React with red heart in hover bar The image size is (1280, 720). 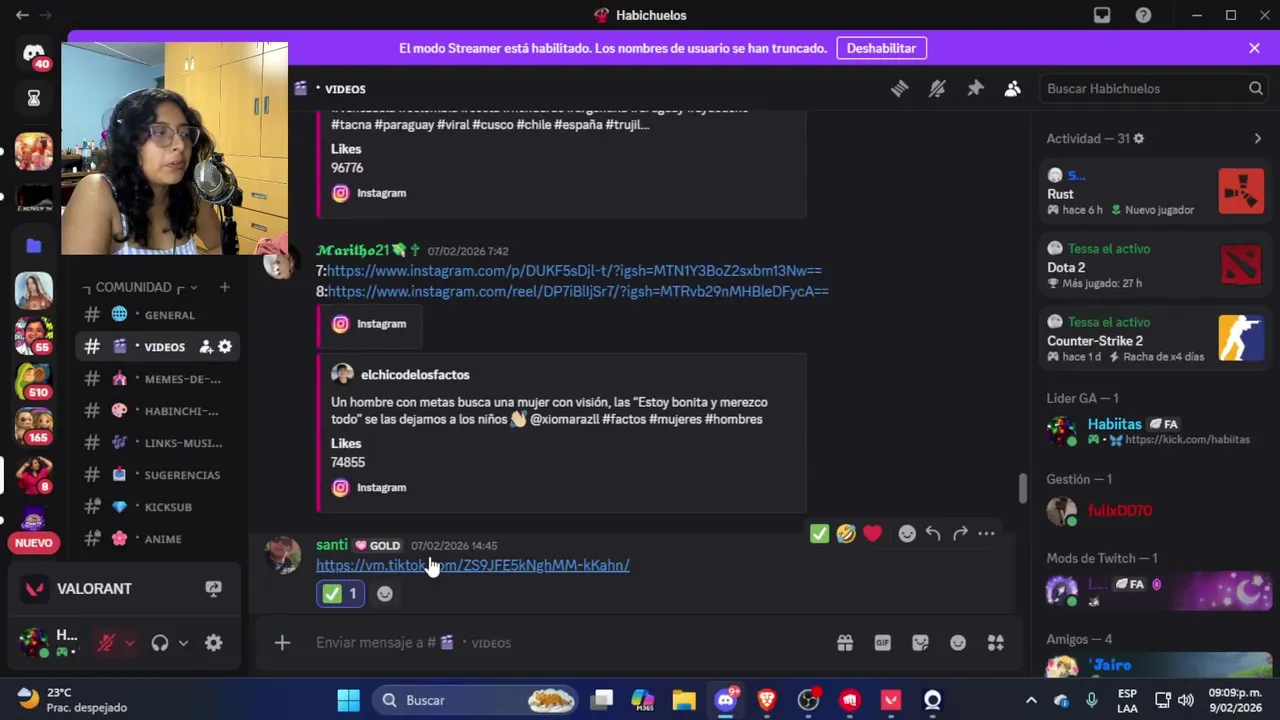pos(872,534)
